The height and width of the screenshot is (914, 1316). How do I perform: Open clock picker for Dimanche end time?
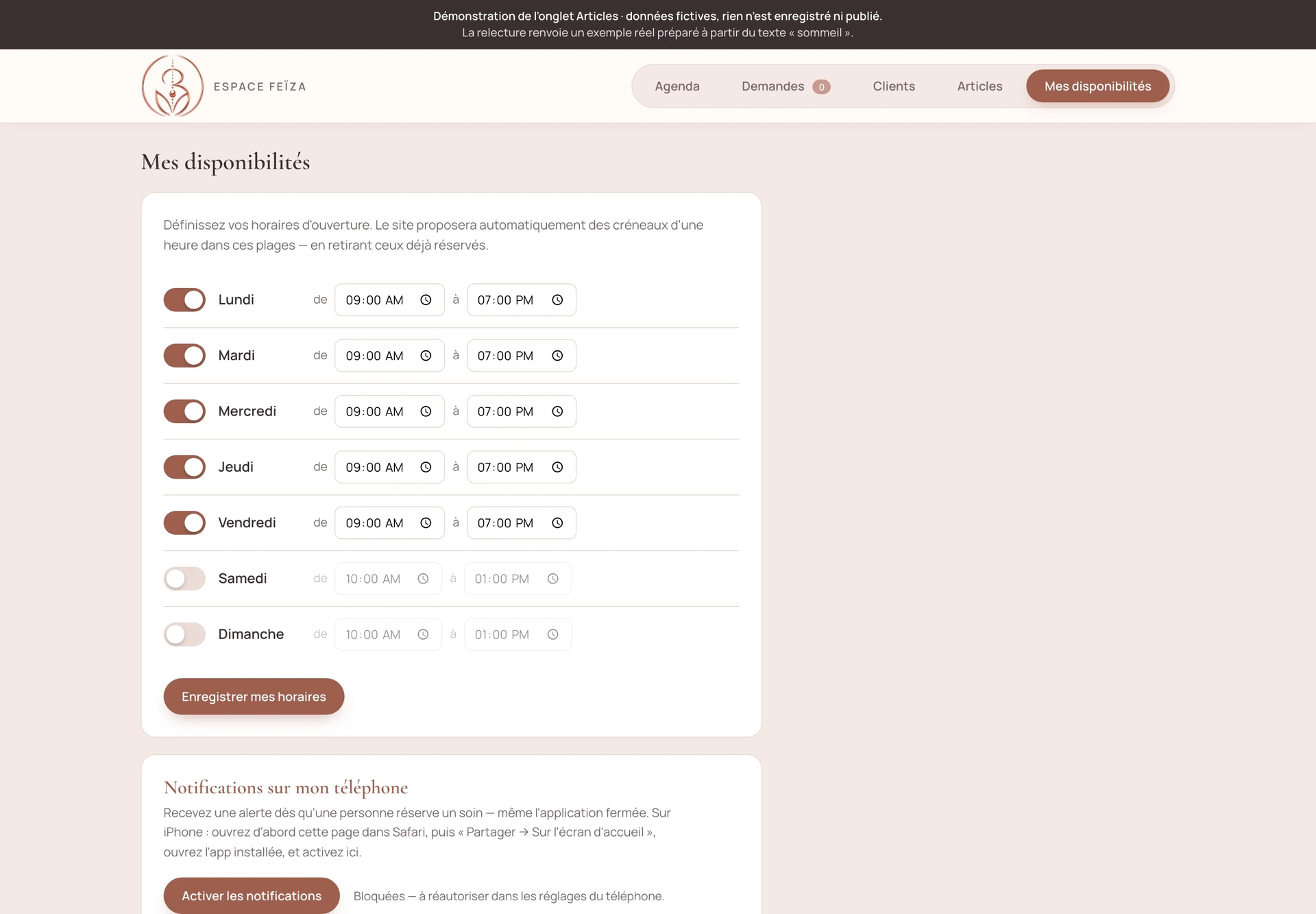pos(552,634)
